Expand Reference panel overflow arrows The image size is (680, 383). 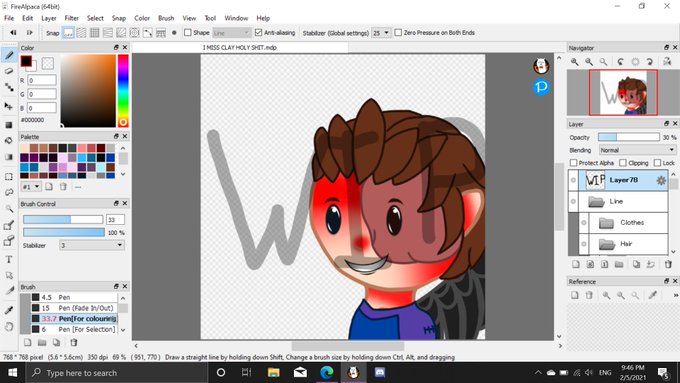click(676, 295)
